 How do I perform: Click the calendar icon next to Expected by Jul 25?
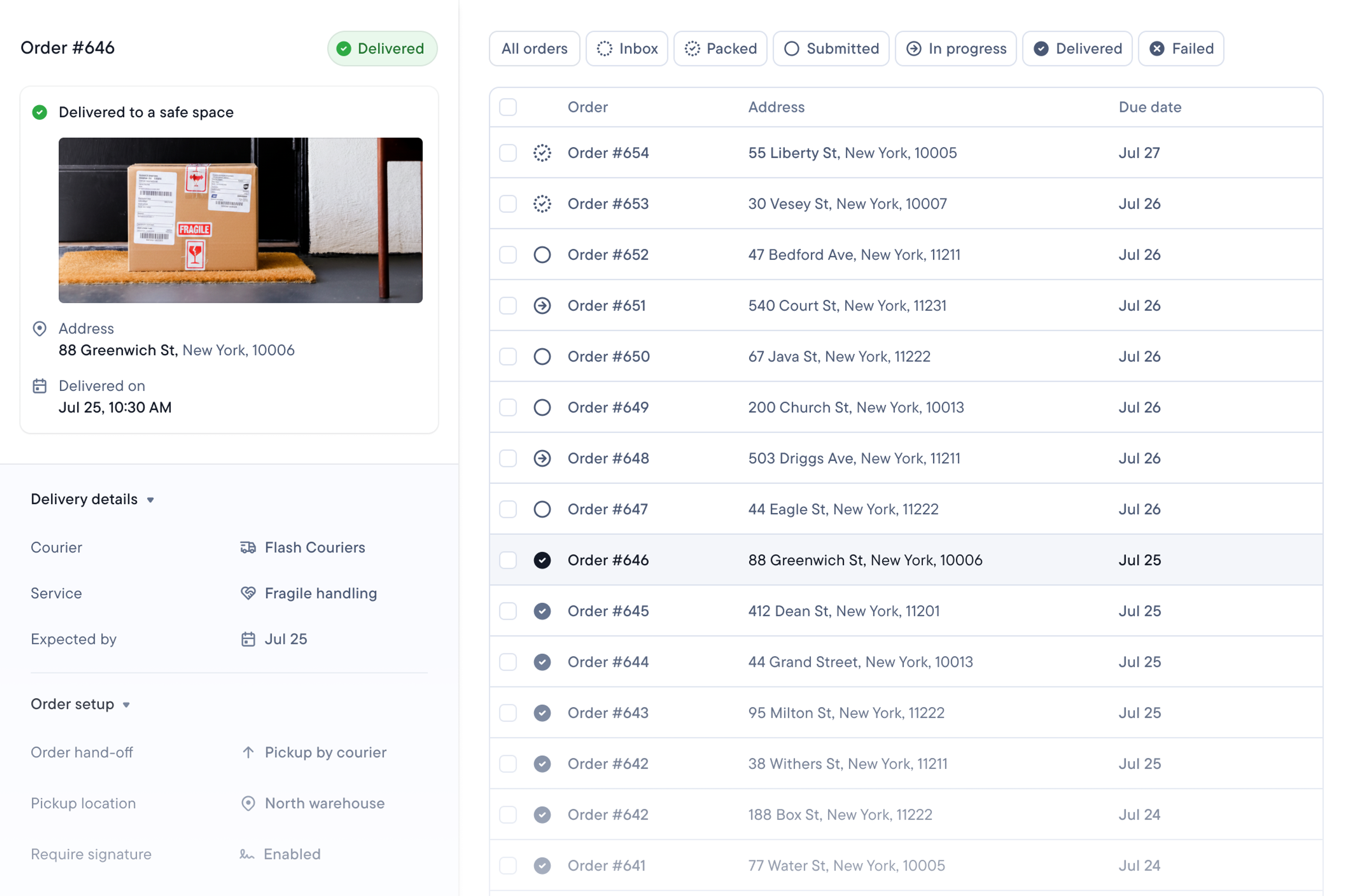(248, 639)
